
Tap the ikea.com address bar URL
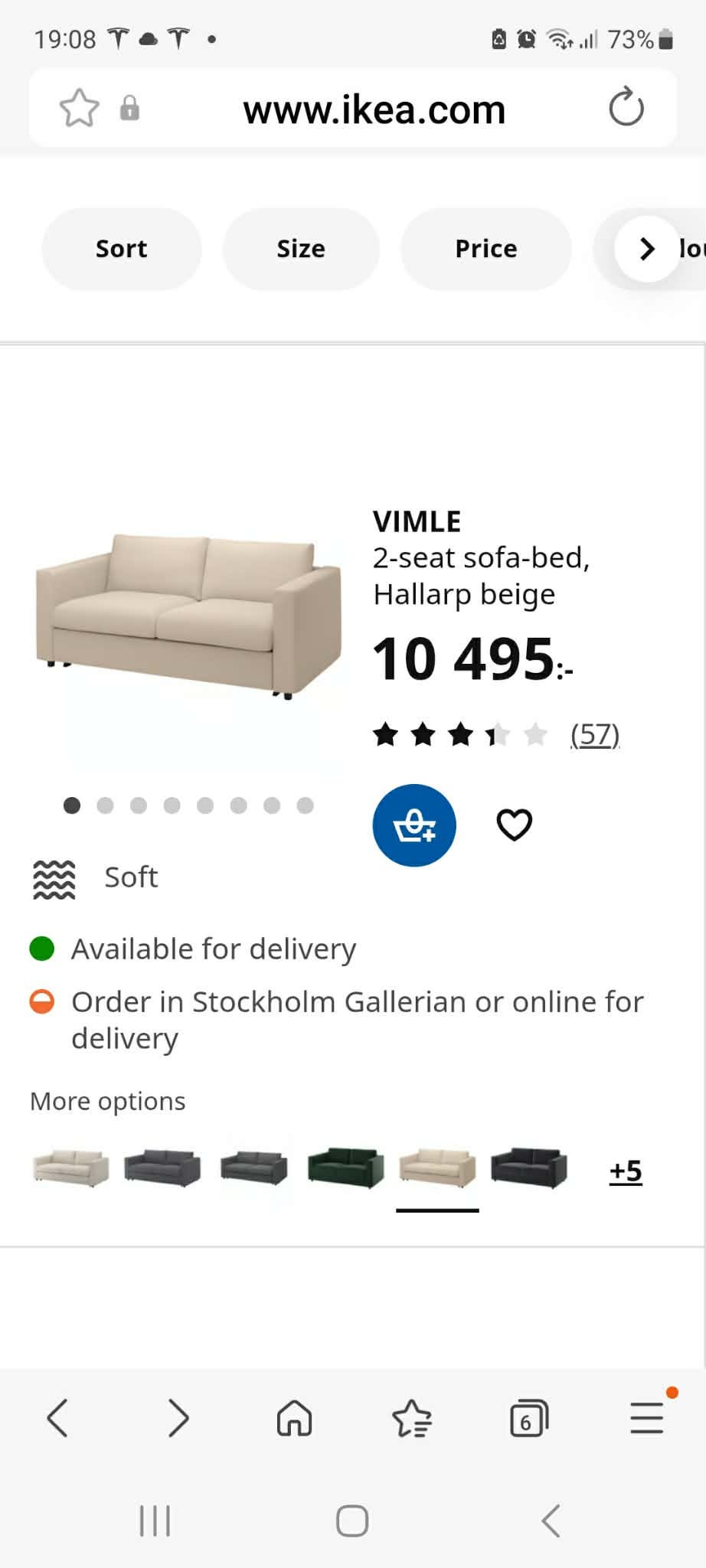[x=374, y=109]
